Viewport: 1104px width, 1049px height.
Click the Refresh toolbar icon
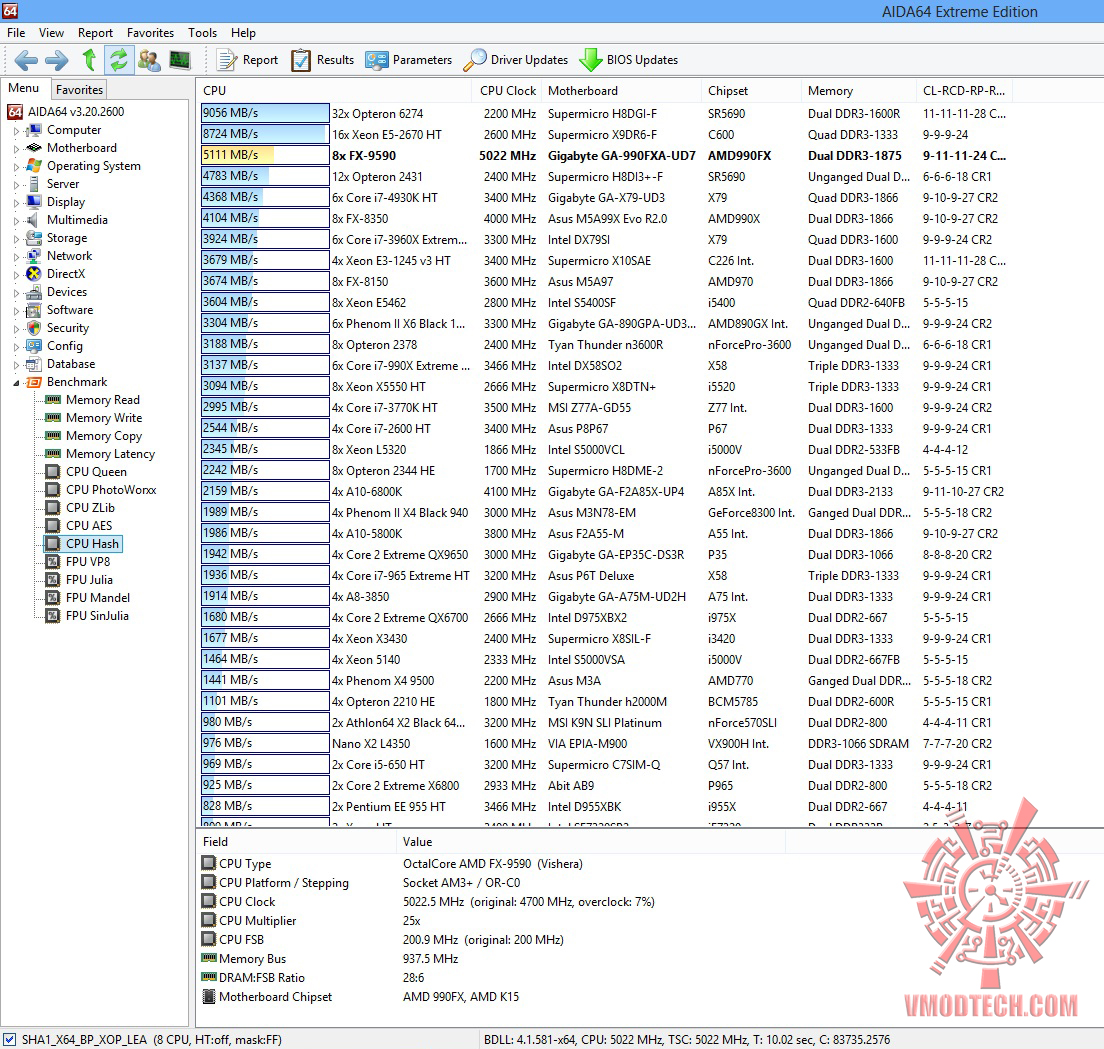119,60
